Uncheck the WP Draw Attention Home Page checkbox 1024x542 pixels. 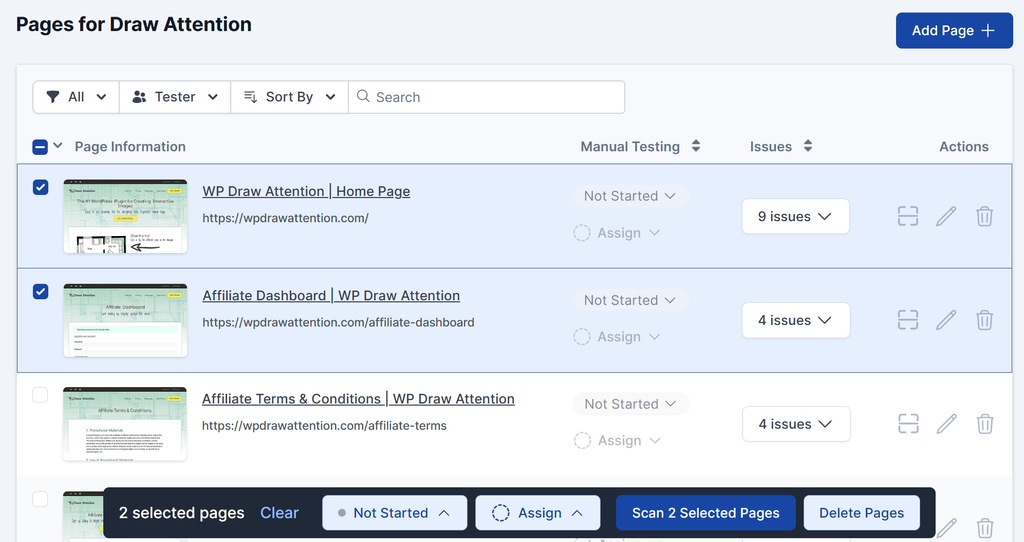click(x=40, y=187)
